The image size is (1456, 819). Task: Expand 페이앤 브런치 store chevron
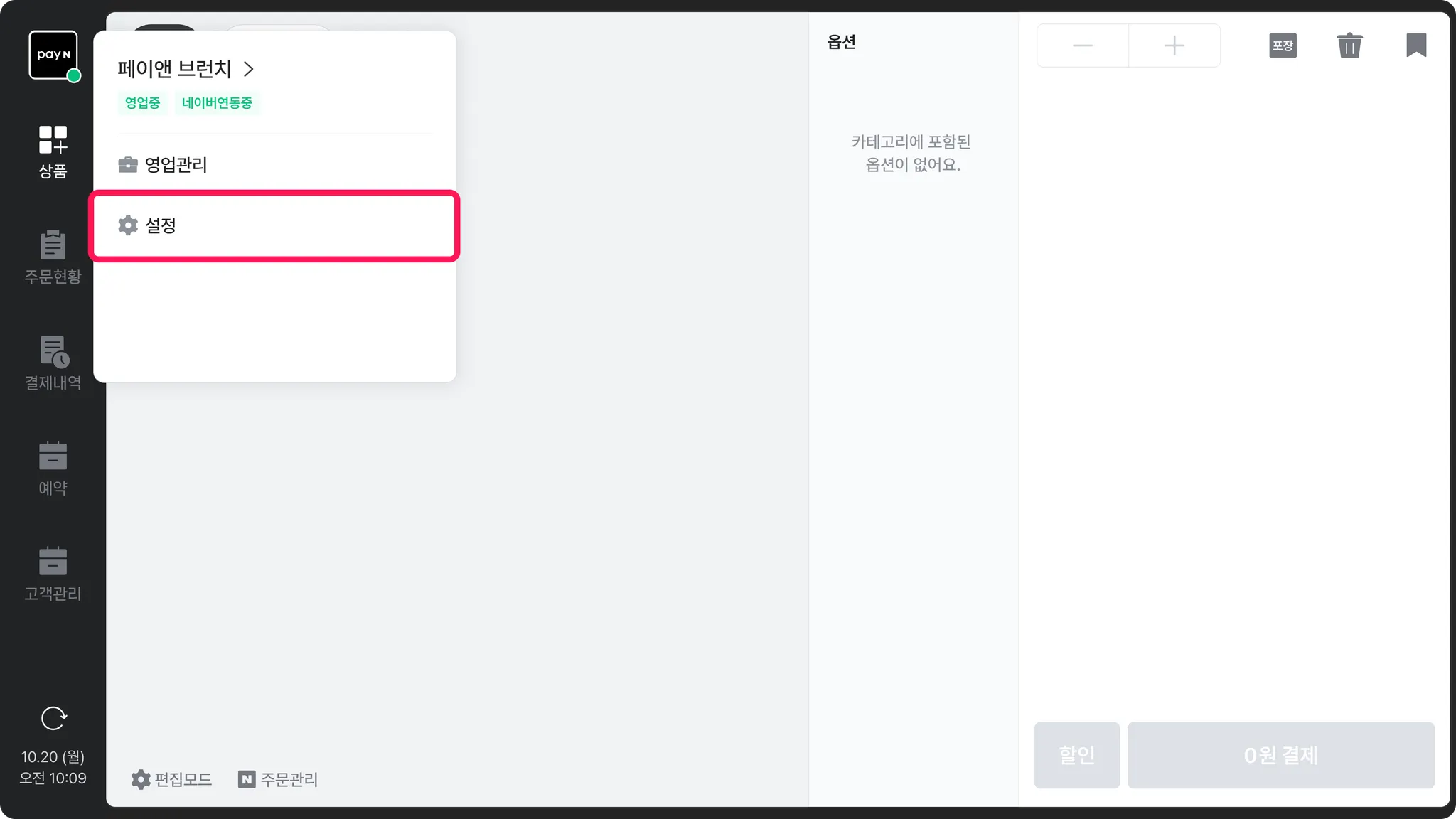coord(248,69)
